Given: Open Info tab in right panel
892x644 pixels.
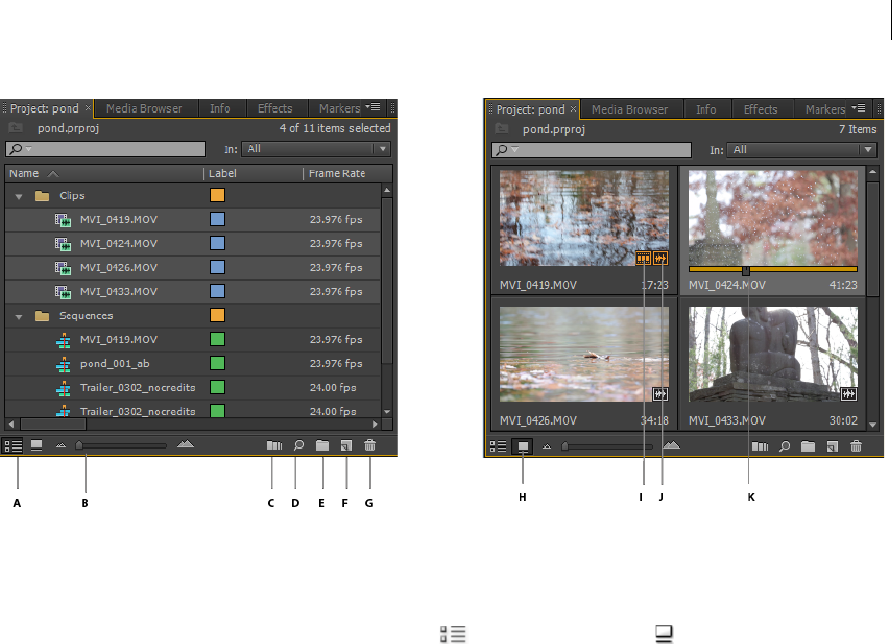Looking at the screenshot, I should pyautogui.click(x=706, y=109).
